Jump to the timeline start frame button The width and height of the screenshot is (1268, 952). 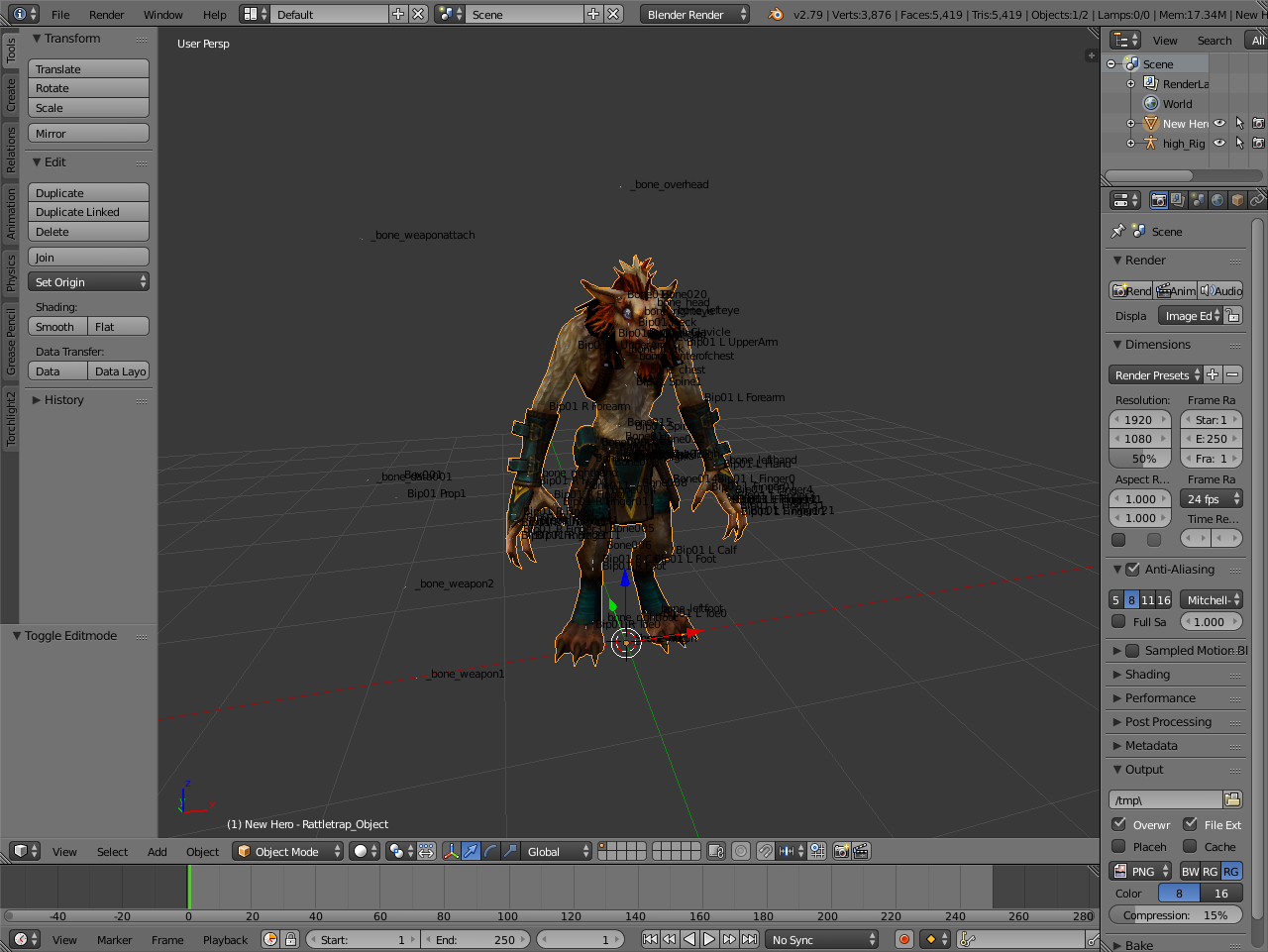point(650,939)
